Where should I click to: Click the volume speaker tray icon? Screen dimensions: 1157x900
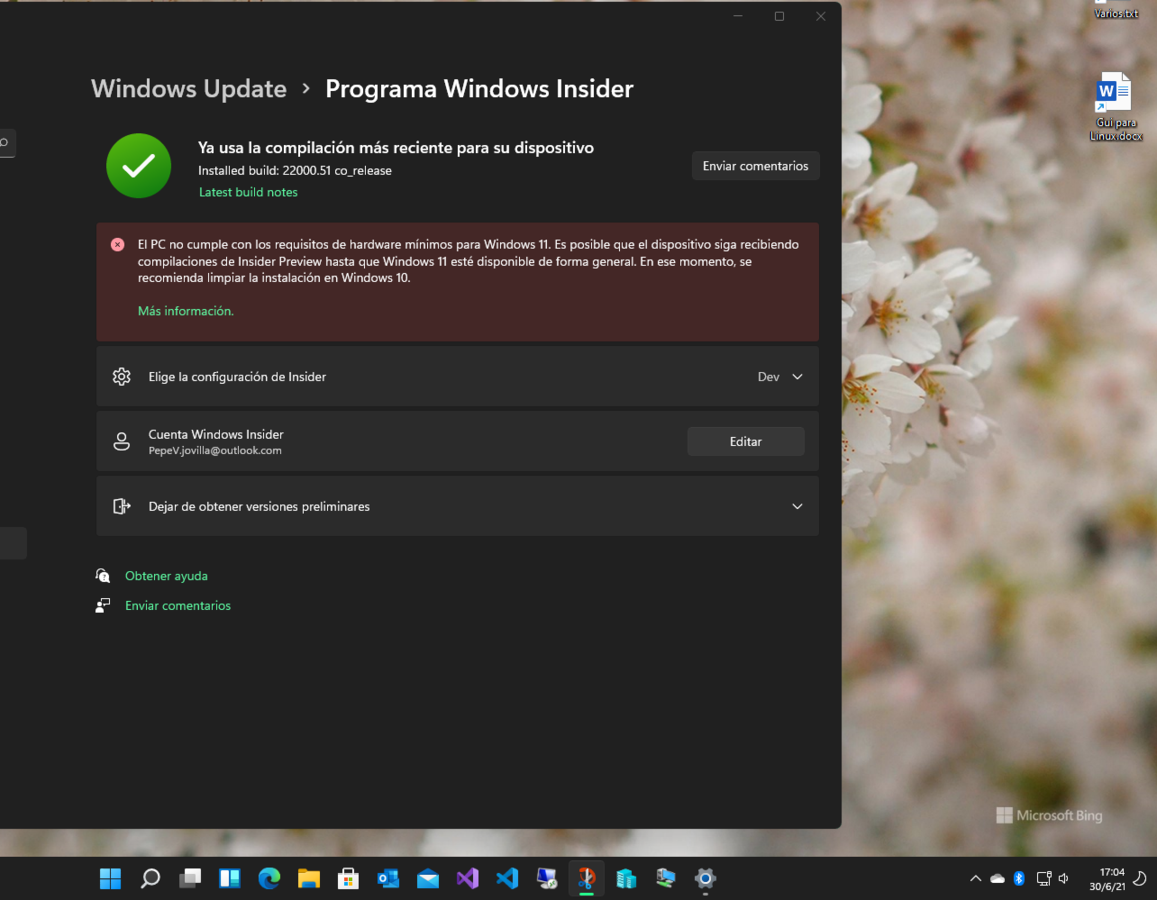pos(1064,878)
